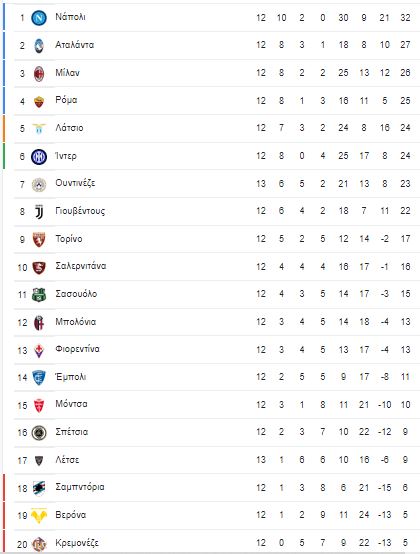Screen dimensions: 420x554
Task: Click the Roma wolf crest logo
Action: pyautogui.click(x=39, y=101)
